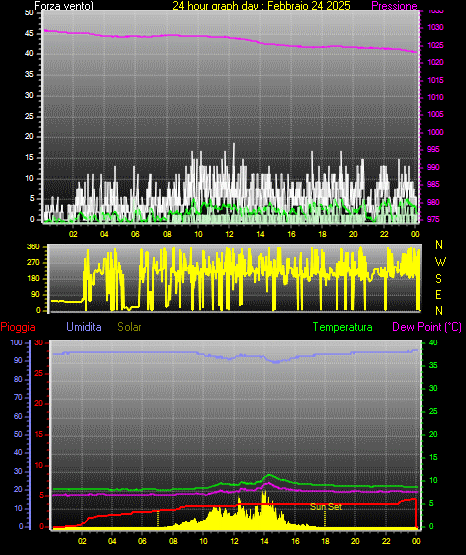Click the 270 wind direction axis value
The height and width of the screenshot is (555, 466).
(33, 263)
